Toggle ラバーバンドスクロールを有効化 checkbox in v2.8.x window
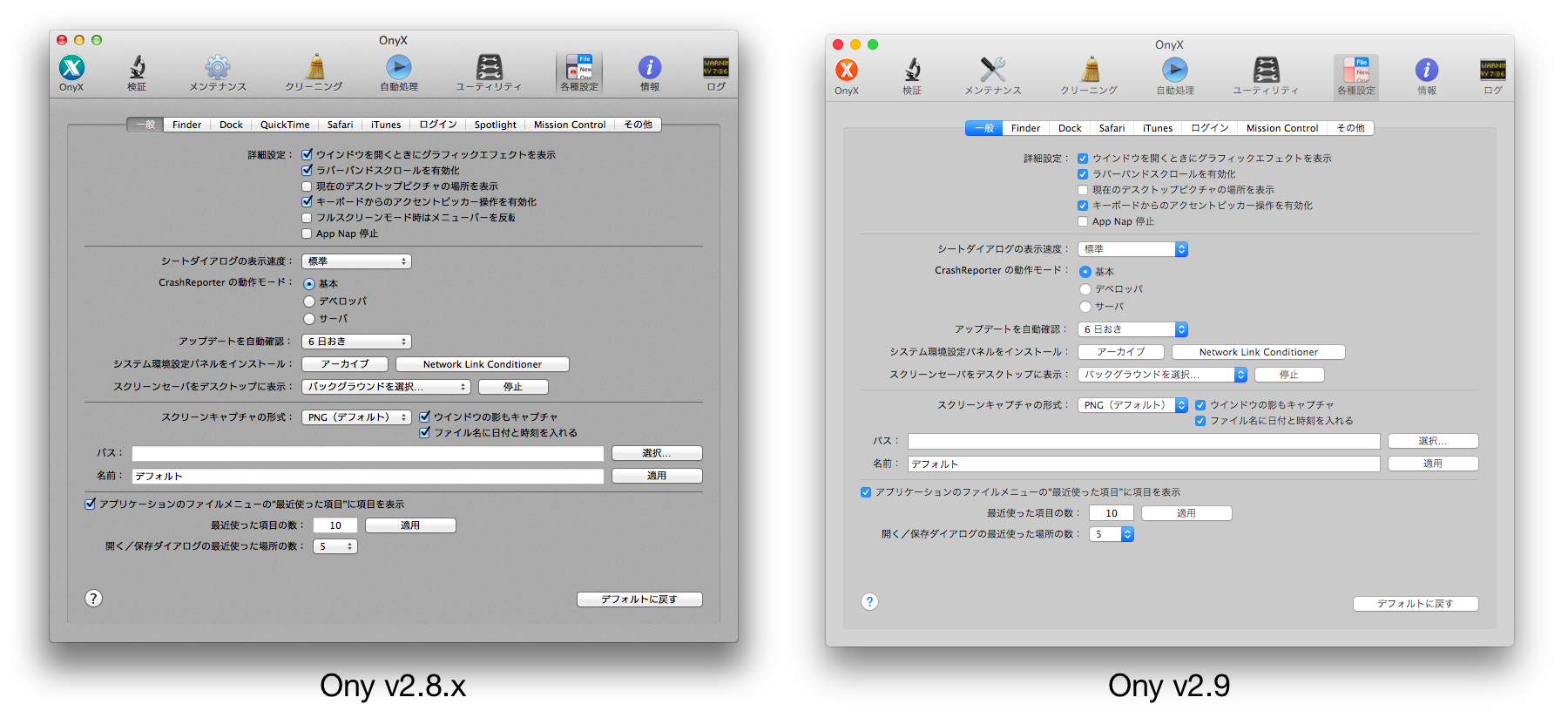Screen dimensions: 1568x711 click(x=307, y=170)
